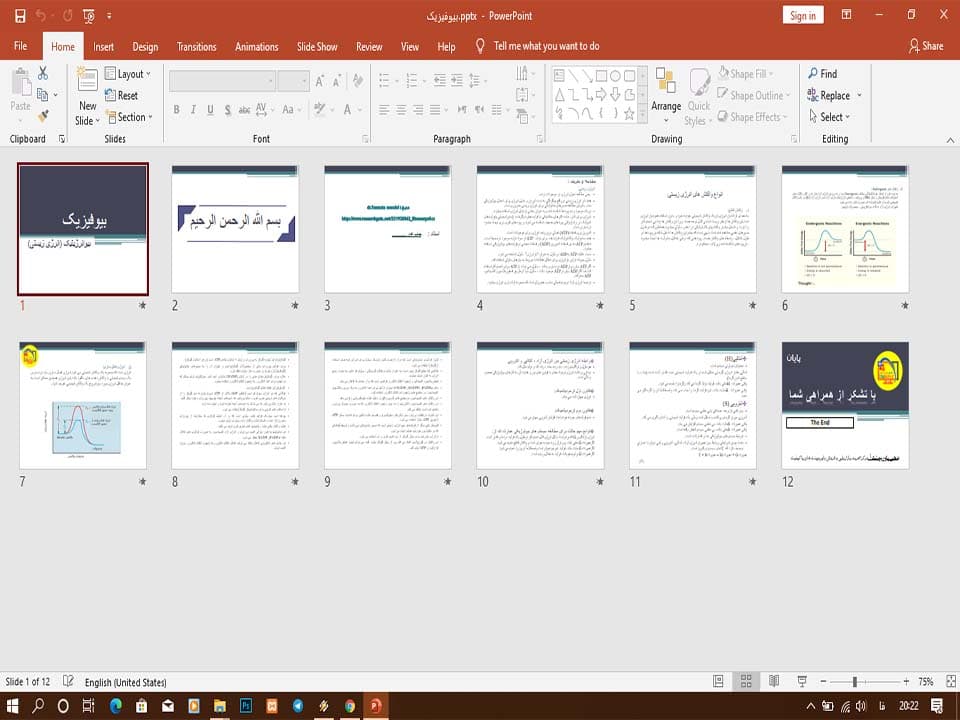Click the Cut scissors icon
960x720 pixels.
(x=43, y=73)
